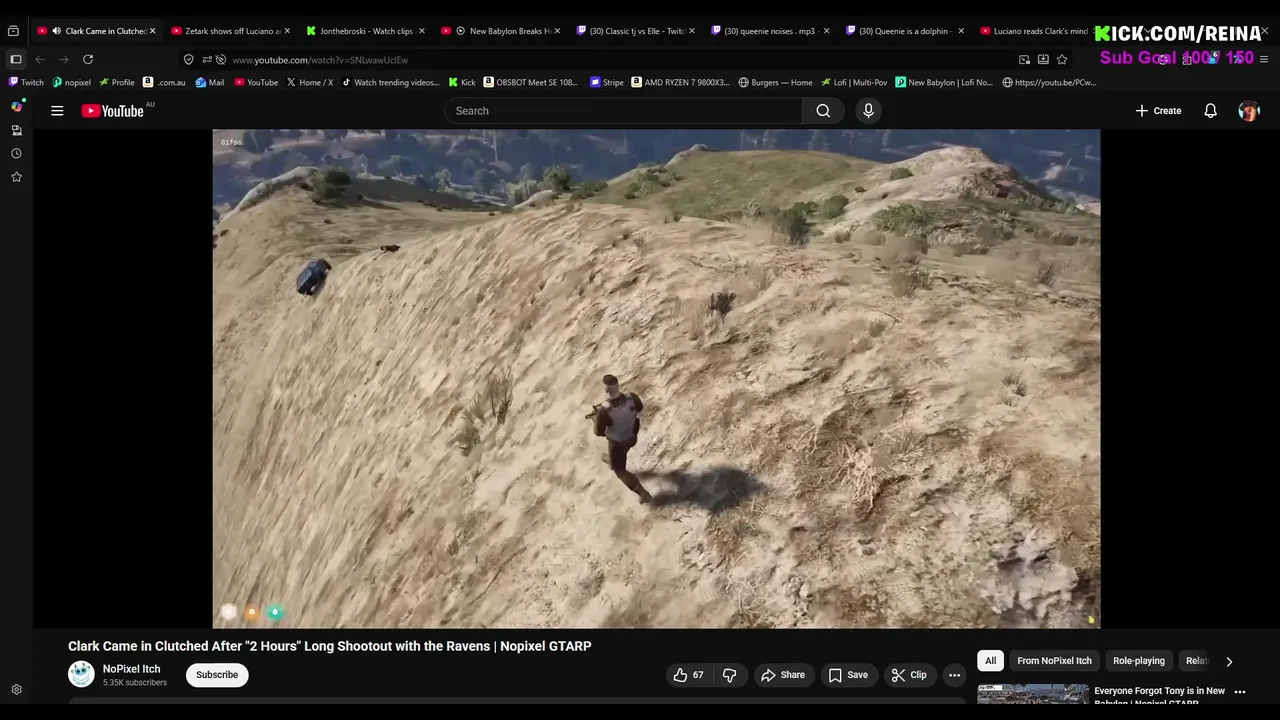Screen dimensions: 1280x720
Task: Select the All filter chip
Action: point(990,661)
